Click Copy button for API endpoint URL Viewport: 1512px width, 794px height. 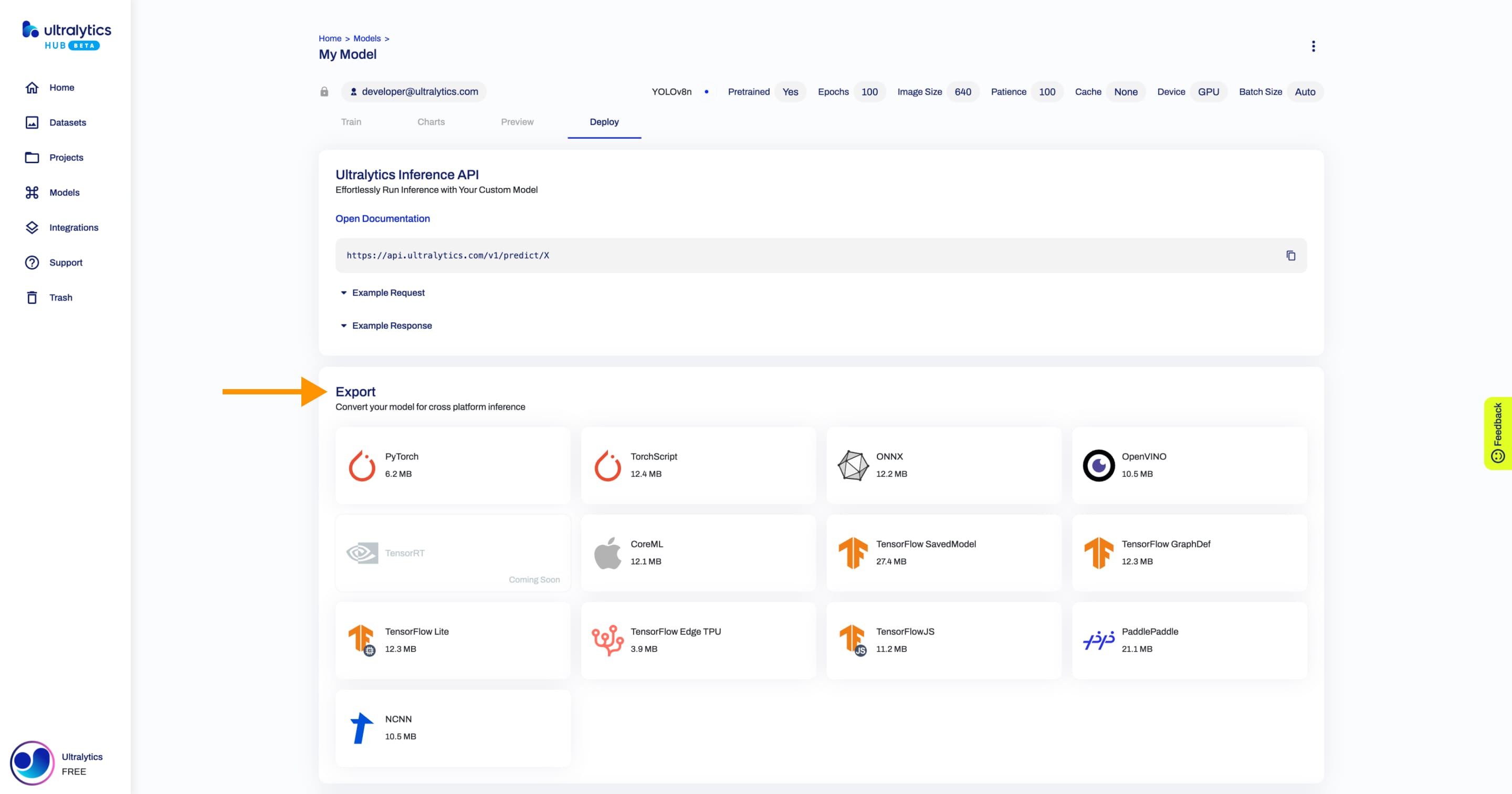(x=1289, y=255)
